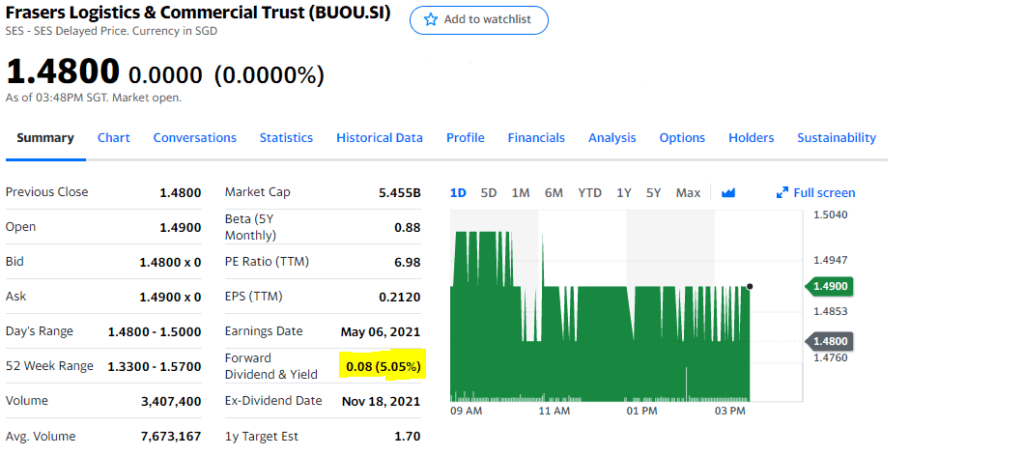Open the Conversations tab
Screen dimensions: 1024x456
tap(195, 138)
